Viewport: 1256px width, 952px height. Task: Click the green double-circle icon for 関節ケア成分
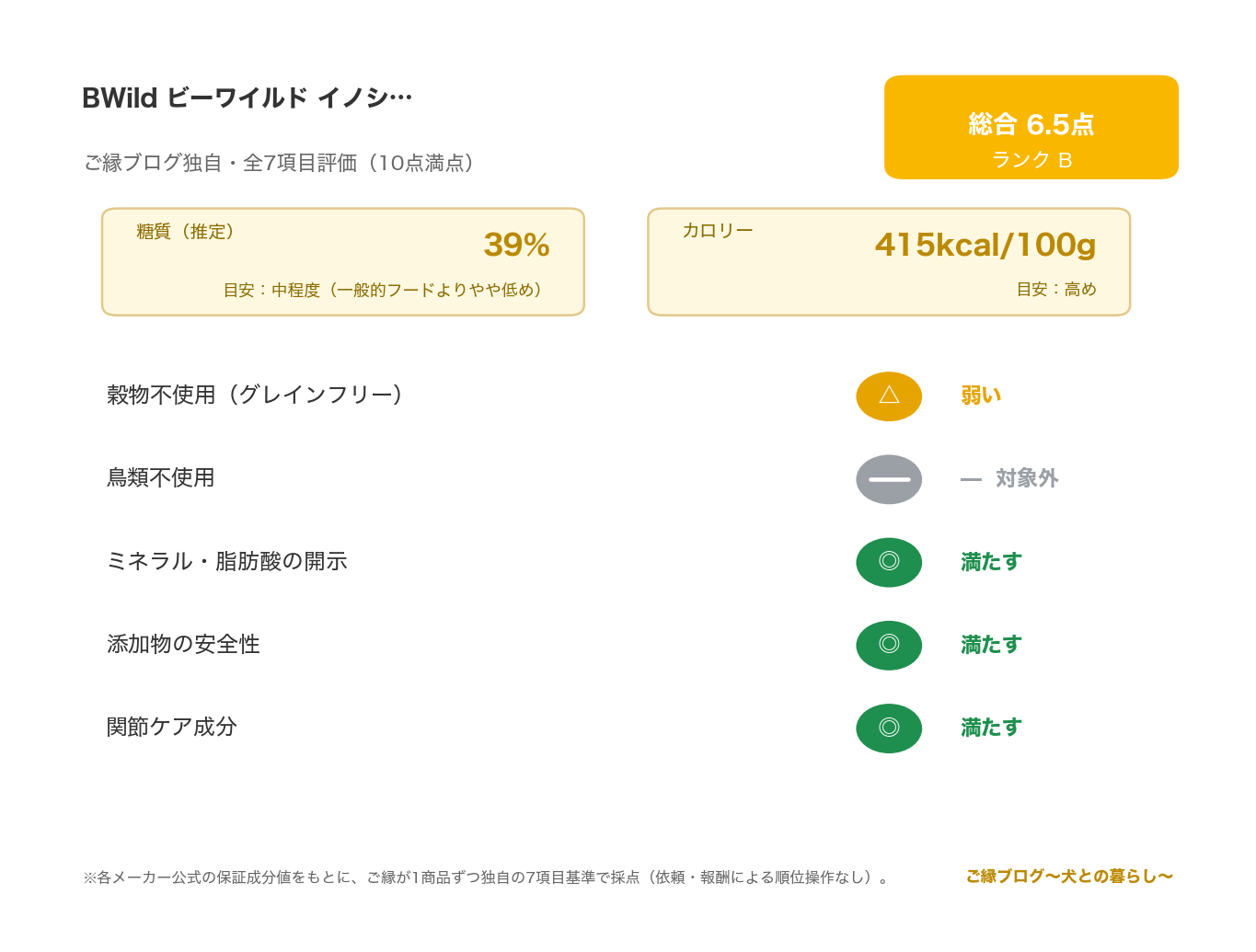pyautogui.click(x=889, y=728)
